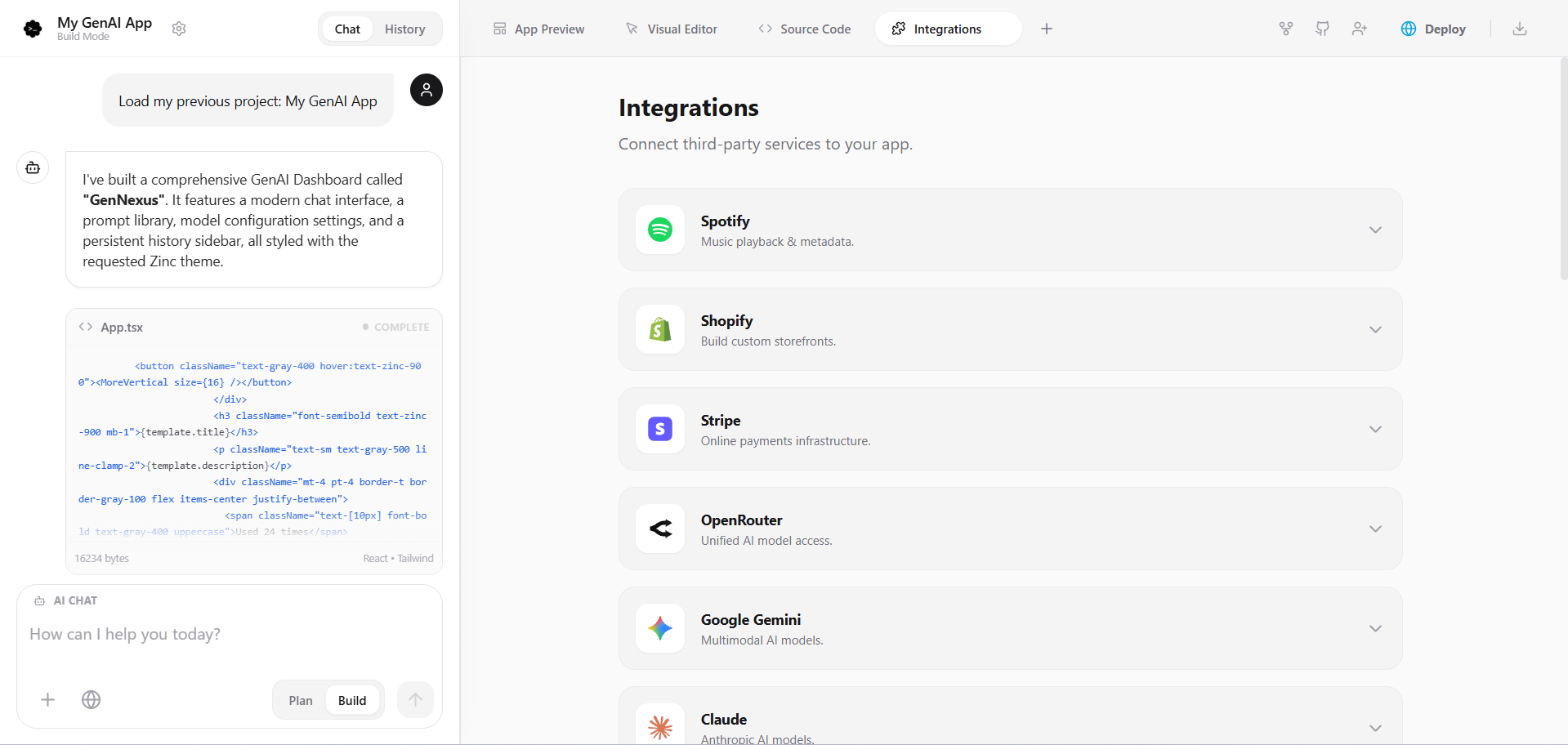Attach content using the plus icon in AI Chat
Image resolution: width=1568 pixels, height=745 pixels.
(47, 700)
